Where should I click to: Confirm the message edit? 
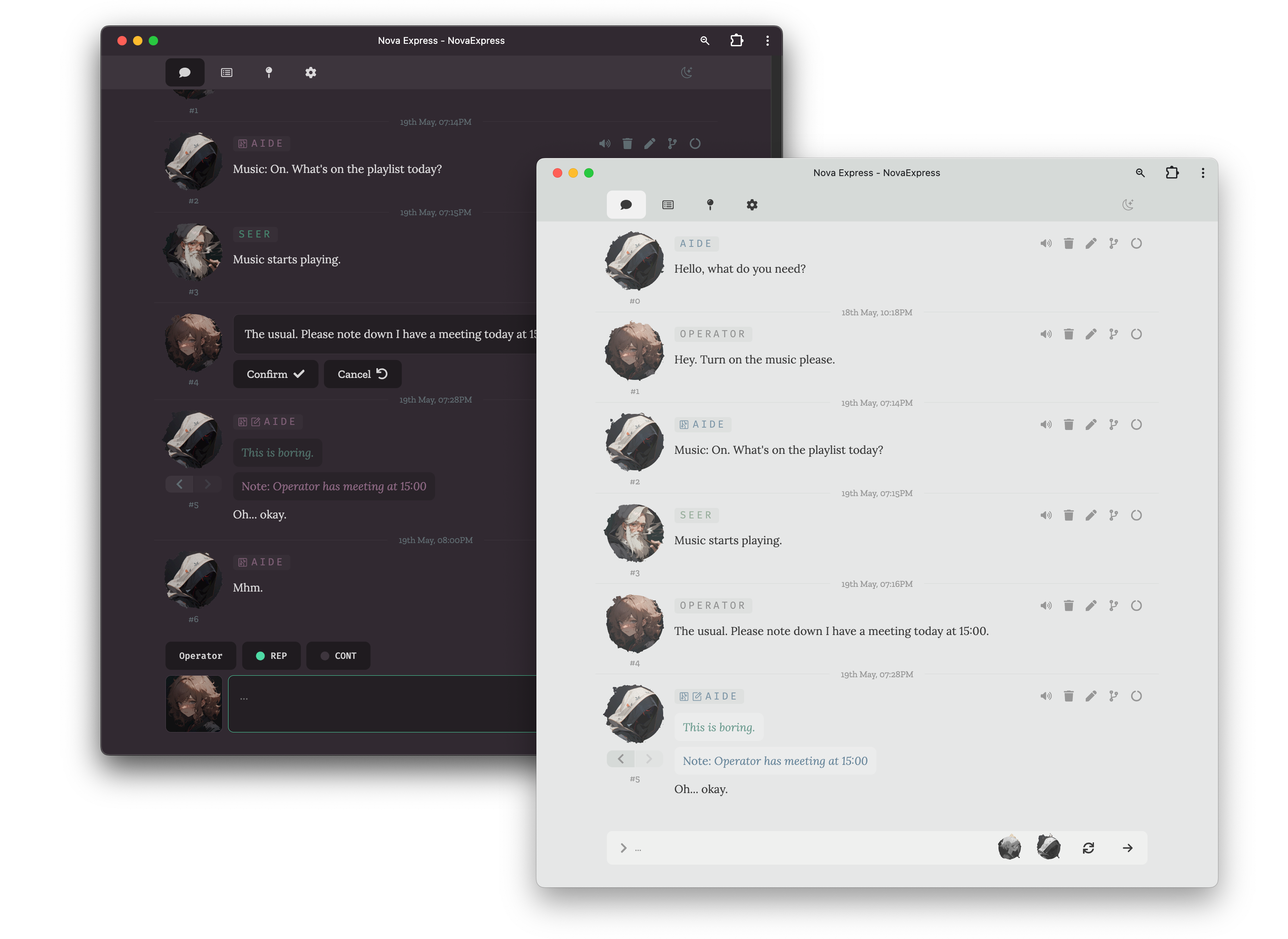click(275, 374)
